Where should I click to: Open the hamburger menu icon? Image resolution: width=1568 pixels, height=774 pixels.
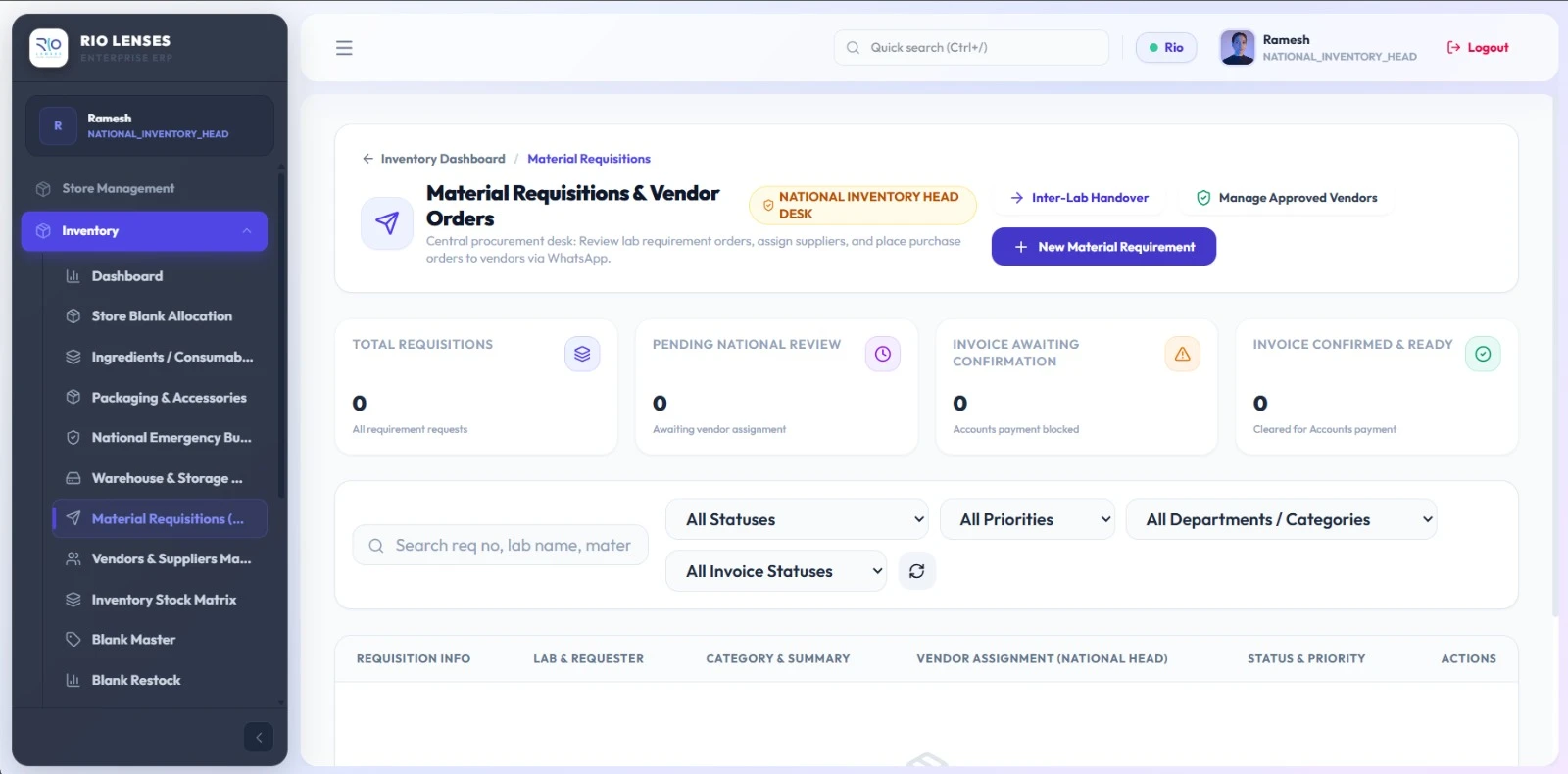(344, 48)
